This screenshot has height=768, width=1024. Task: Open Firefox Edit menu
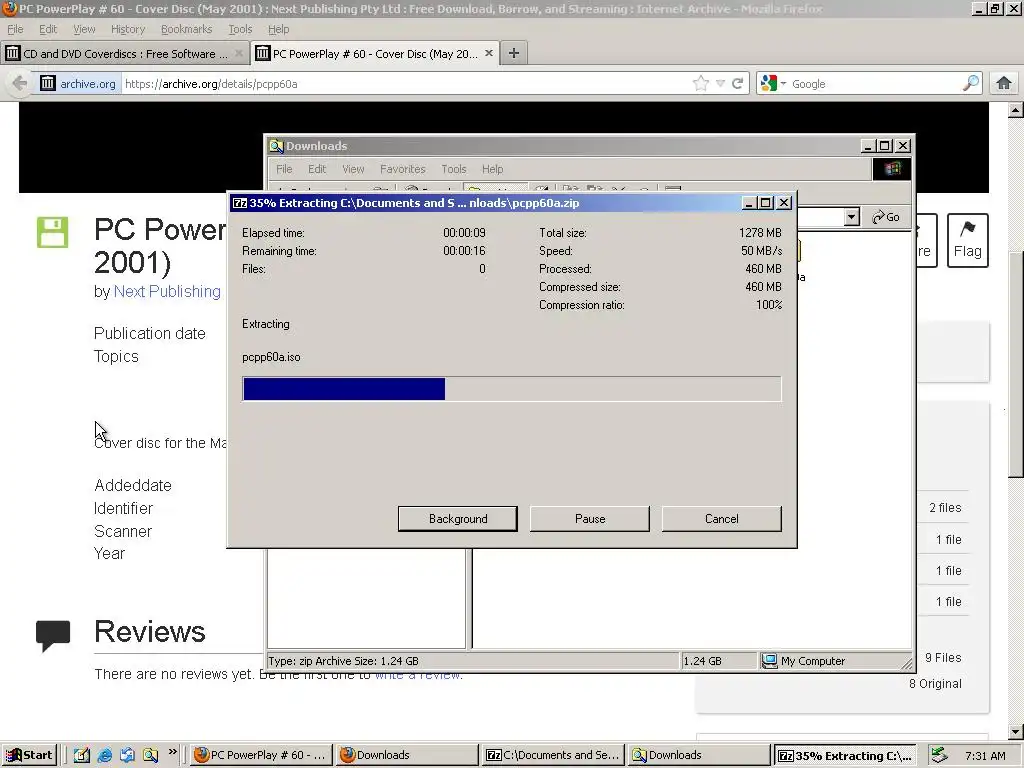48,29
